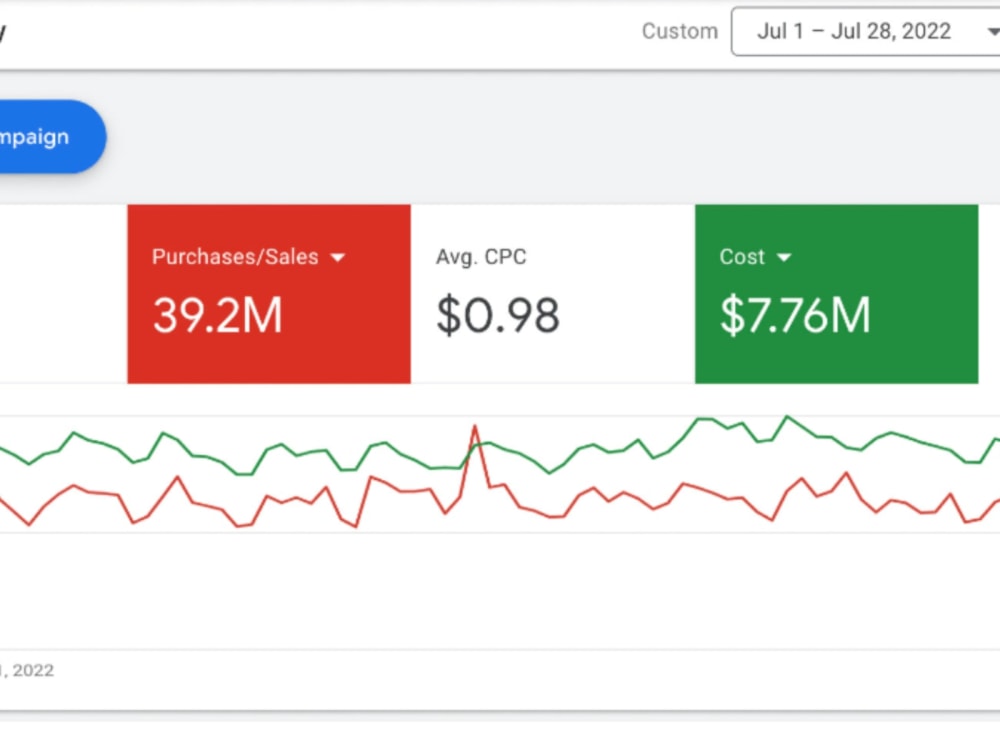This screenshot has width=1000, height=750.
Task: Click the $7.76M cost value
Action: click(795, 315)
